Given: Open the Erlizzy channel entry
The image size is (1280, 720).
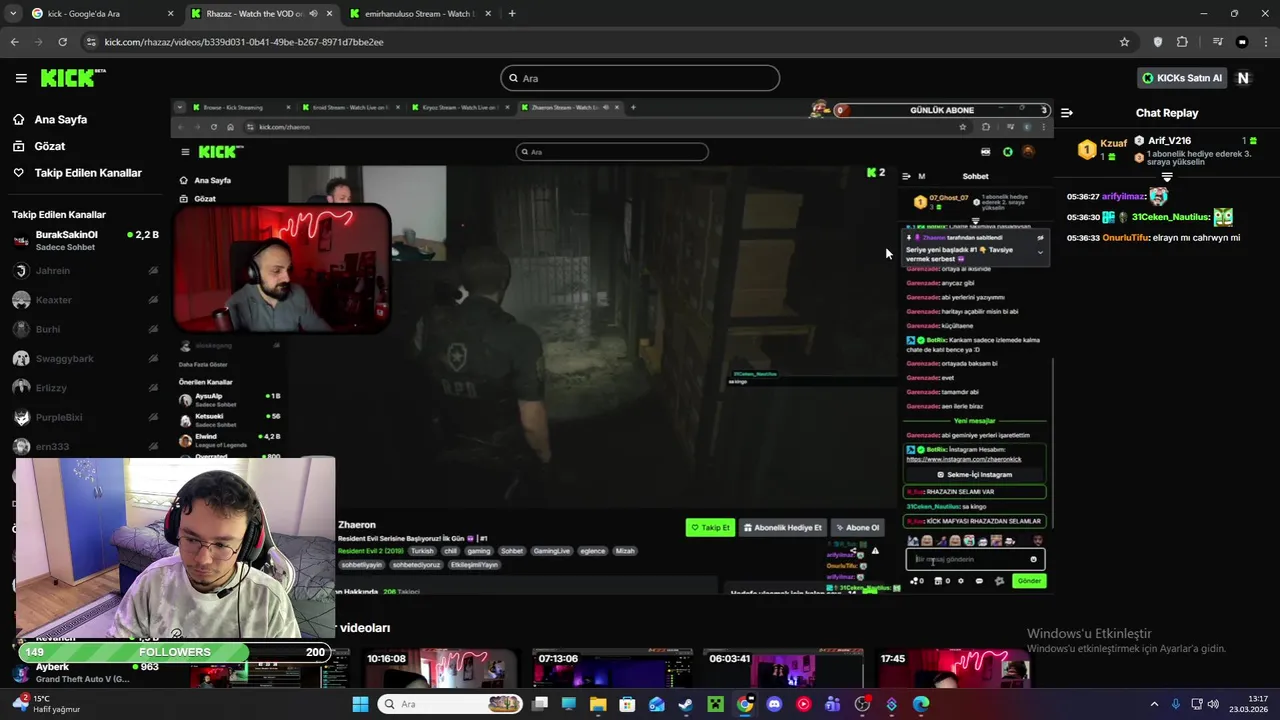Looking at the screenshot, I should tap(85, 387).
